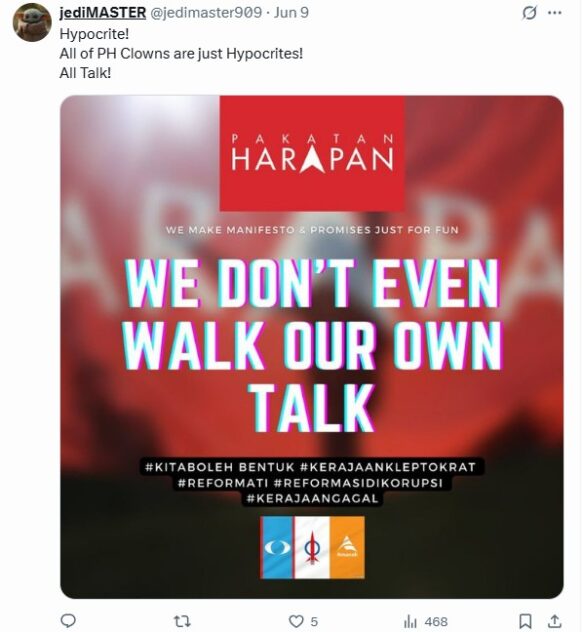Viewport: 583px width, 632px height.
Task: Click the repost arrows icon
Action: (x=182, y=621)
